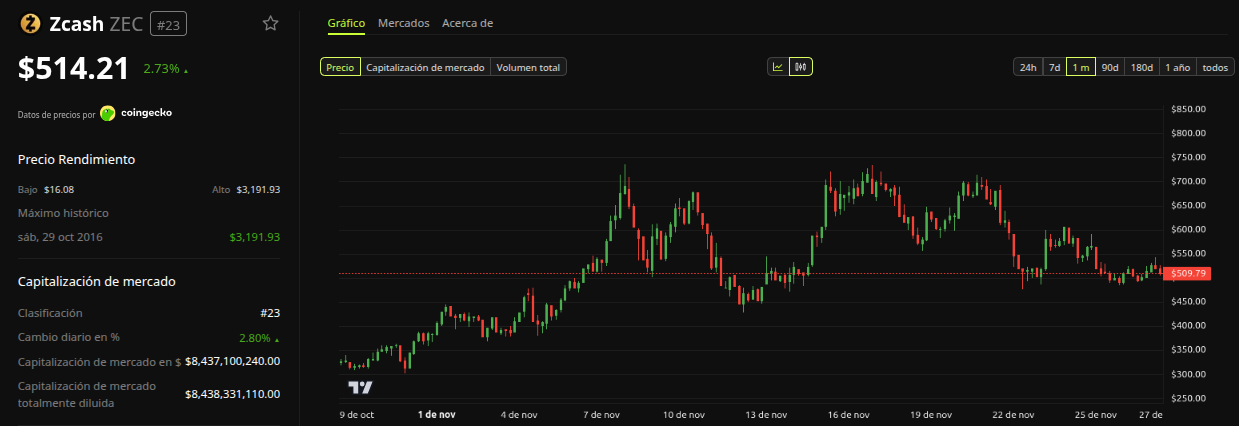The image size is (1239, 426).
Task: Click the 1 de nov axis label
Action: click(437, 414)
